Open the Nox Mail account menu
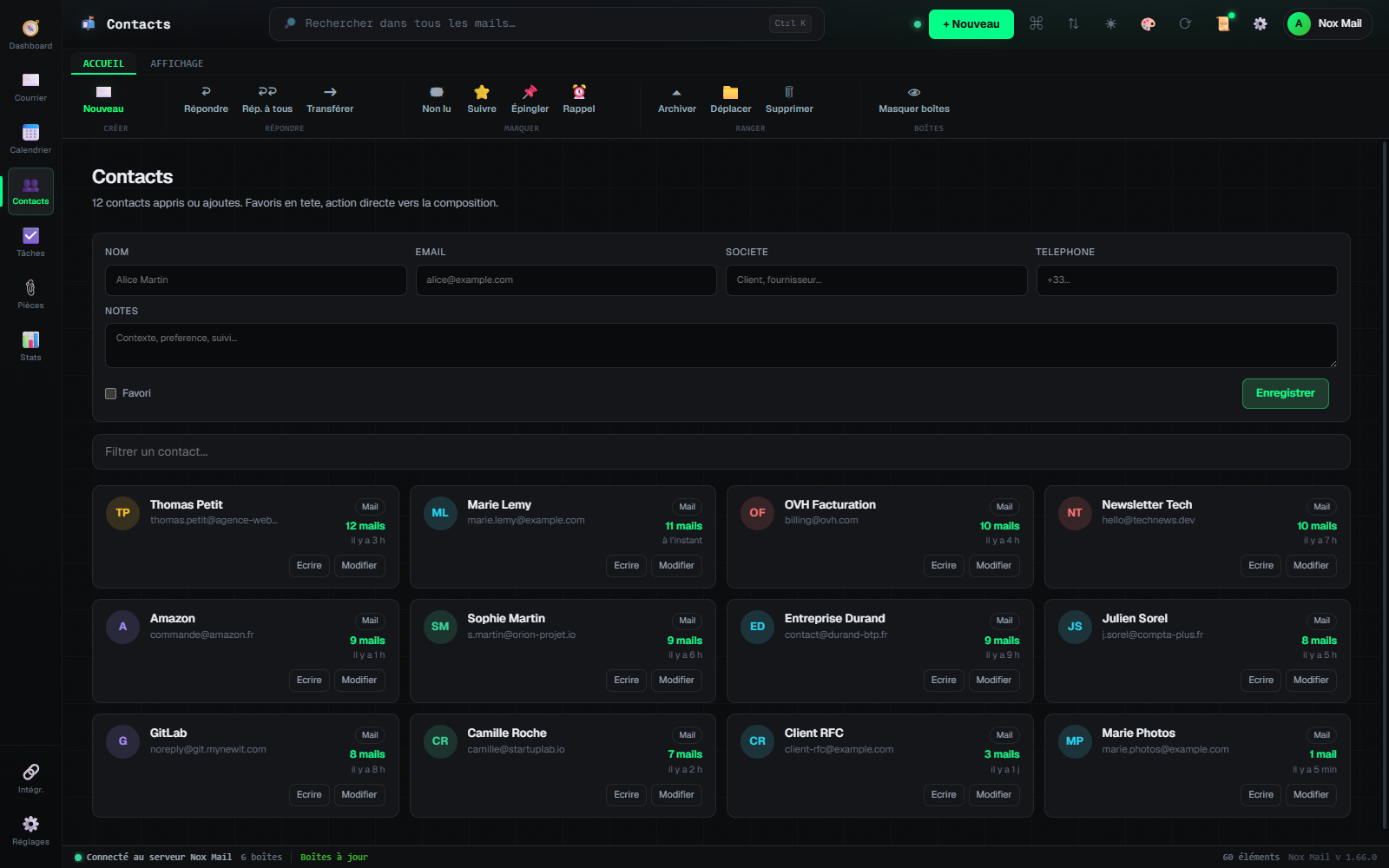This screenshot has width=1389, height=868. (x=1327, y=24)
